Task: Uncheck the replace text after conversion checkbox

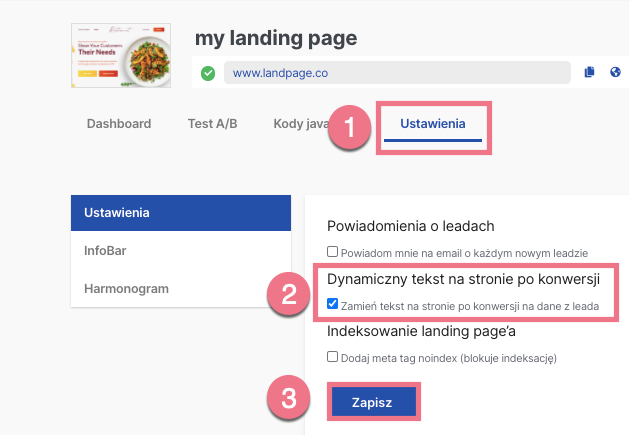Action: pyautogui.click(x=332, y=304)
